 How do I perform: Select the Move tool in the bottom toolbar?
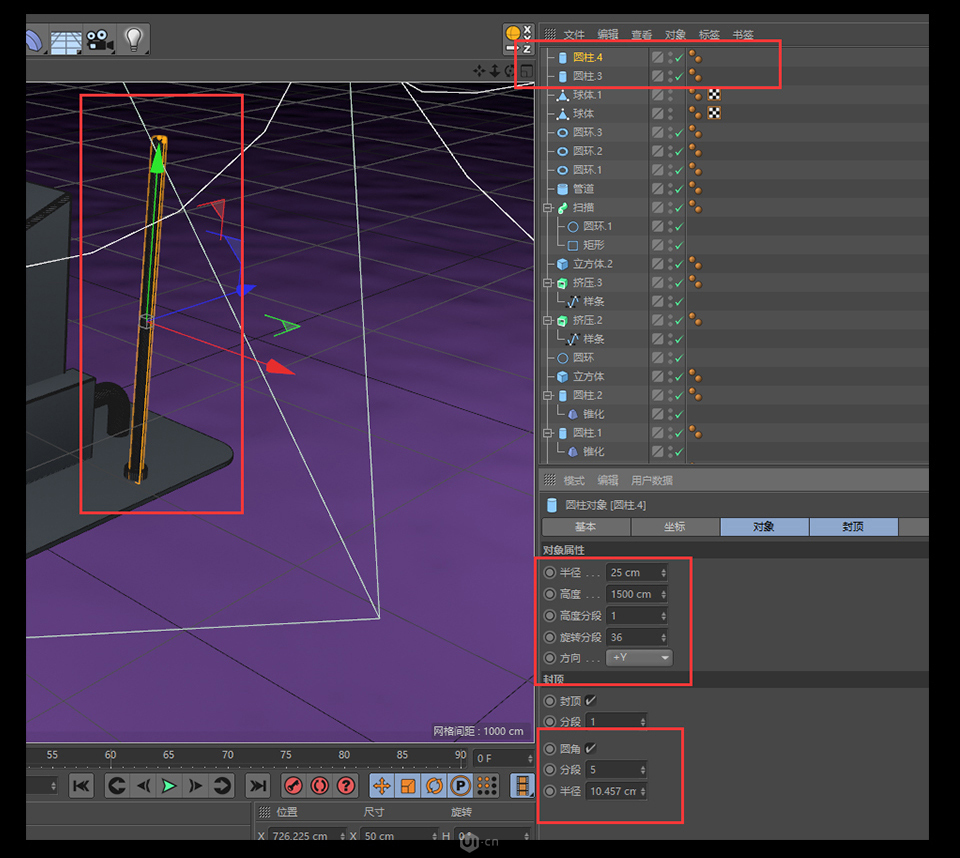382,786
